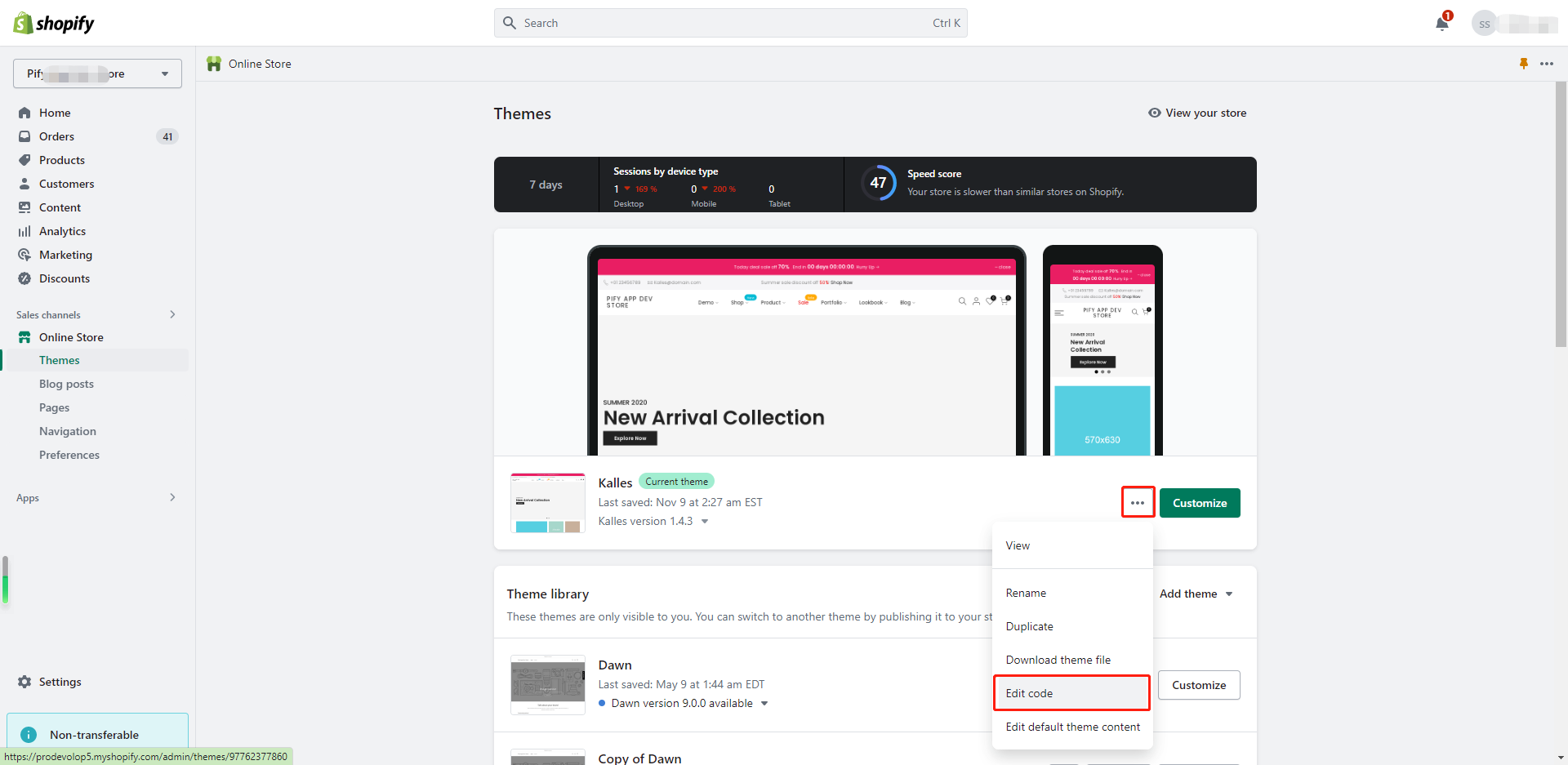Click the Online Store icon in sidebar
Screen dimensions: 1568x765
pos(24,337)
